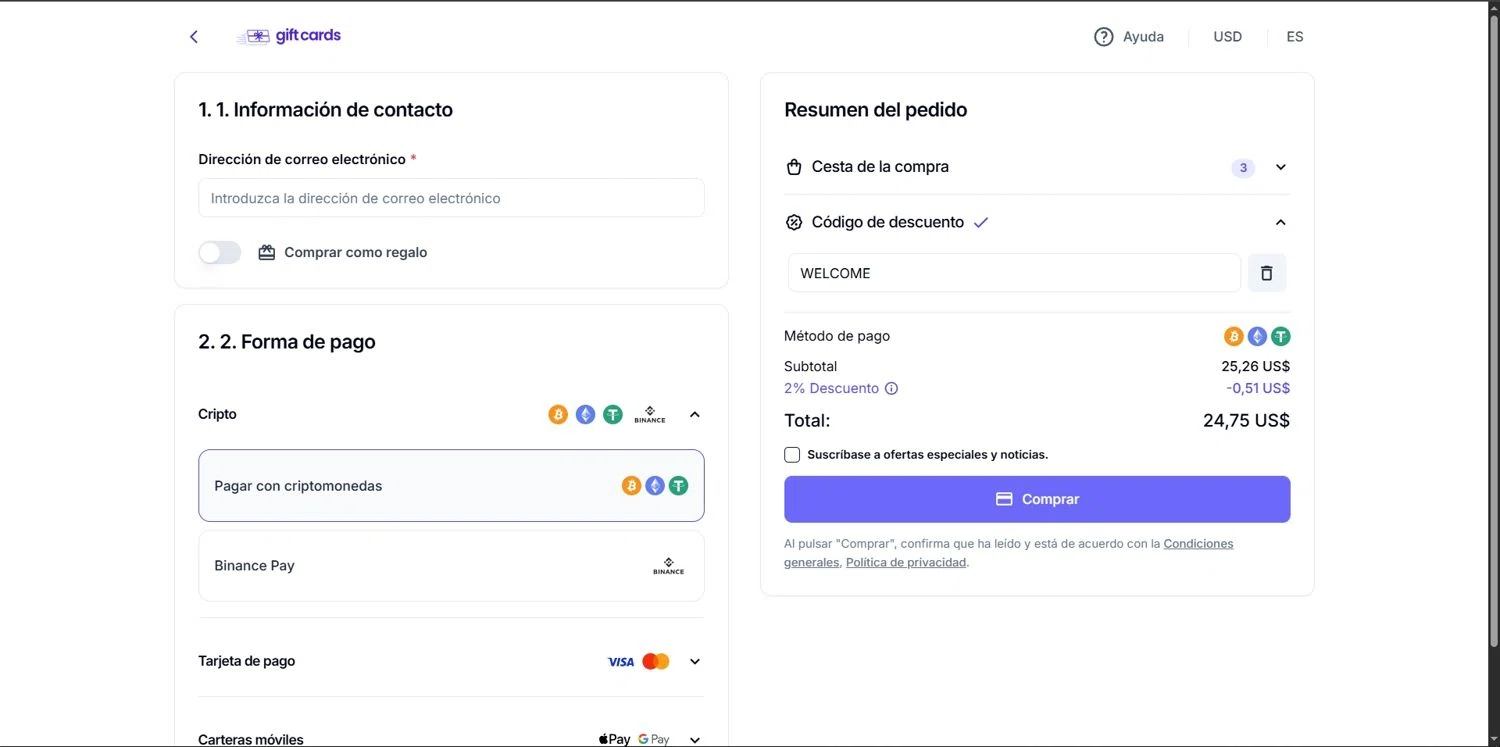Image resolution: width=1500 pixels, height=747 pixels.
Task: Check Suscríbase a ofertas especiales y noticias
Action: click(792, 454)
